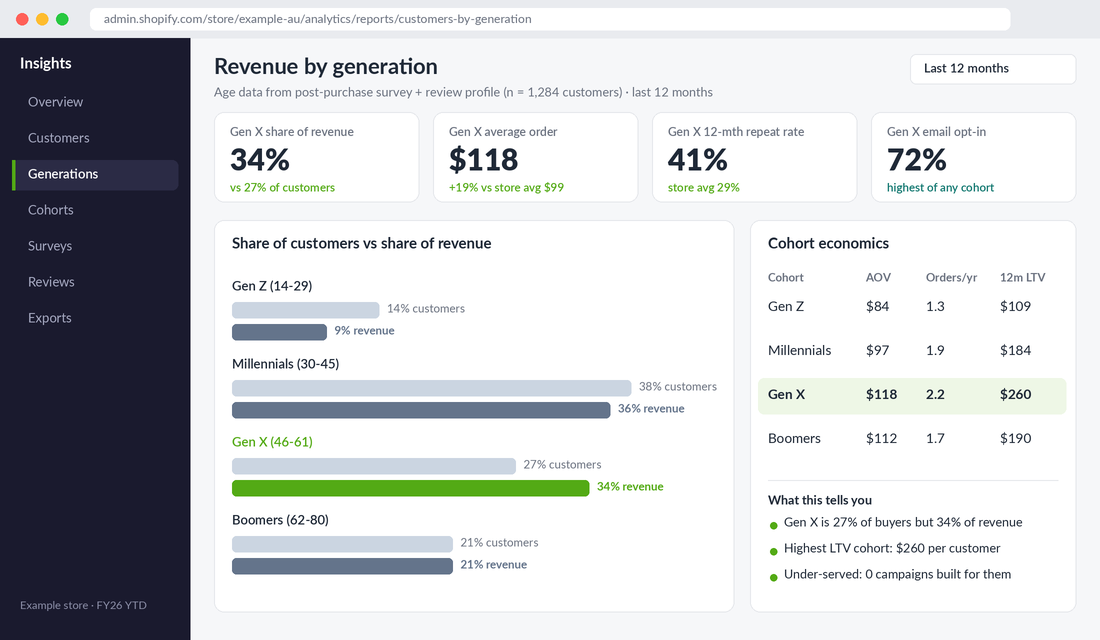Click the 12m LTV column header
Viewport: 1100px width, 640px height.
tap(1022, 277)
